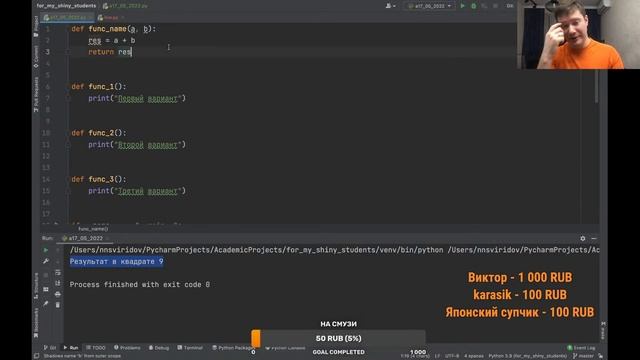The width and height of the screenshot is (640, 360).
Task: Open the Project side tool window
Action: pyautogui.click(x=36, y=27)
